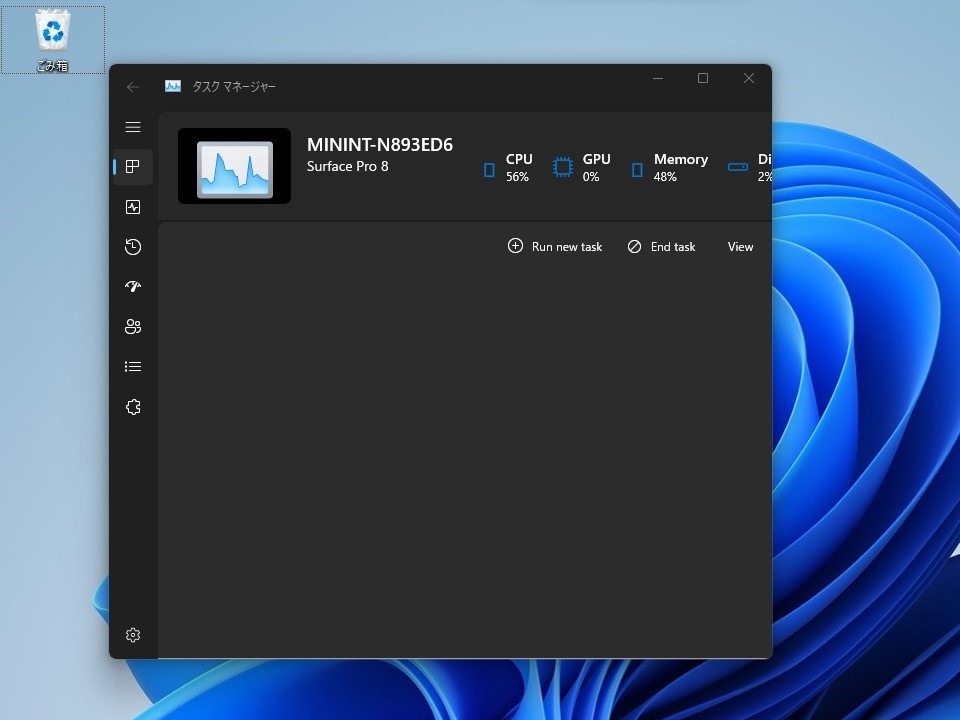Open the Users page icon
Image resolution: width=960 pixels, height=720 pixels.
click(x=133, y=326)
